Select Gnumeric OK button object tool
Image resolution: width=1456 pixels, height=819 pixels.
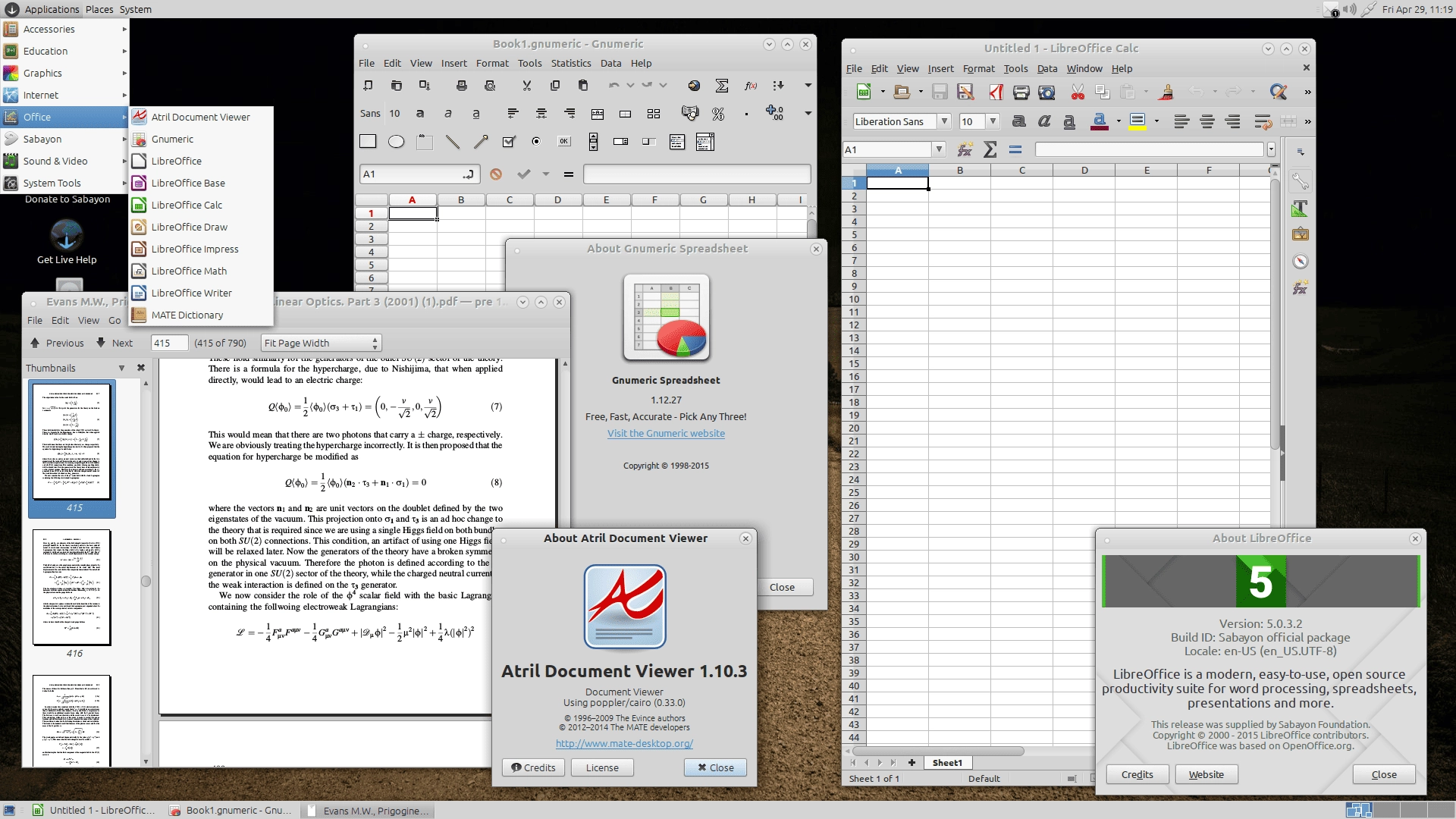point(563,142)
